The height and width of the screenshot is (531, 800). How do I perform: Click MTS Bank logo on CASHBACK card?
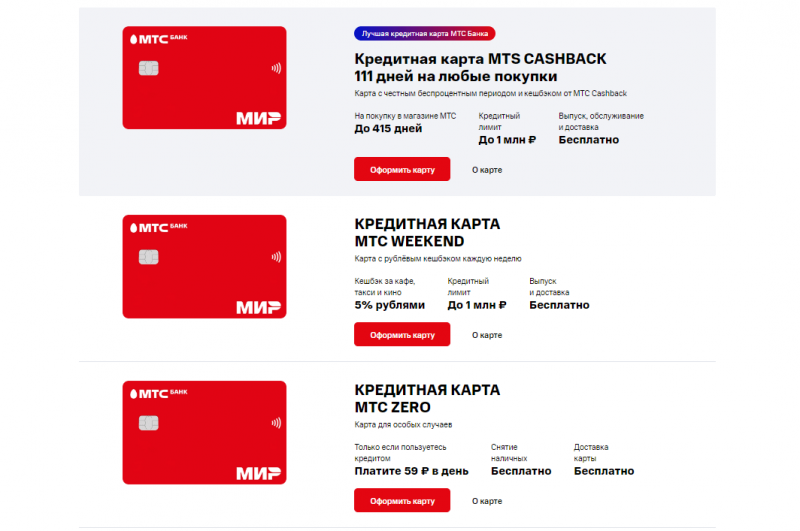pyautogui.click(x=154, y=39)
